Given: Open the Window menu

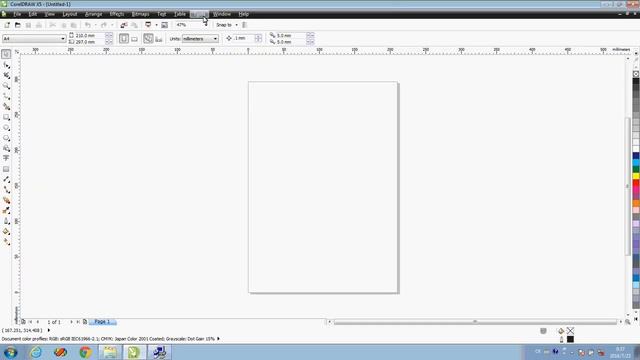Looking at the screenshot, I should click(222, 14).
